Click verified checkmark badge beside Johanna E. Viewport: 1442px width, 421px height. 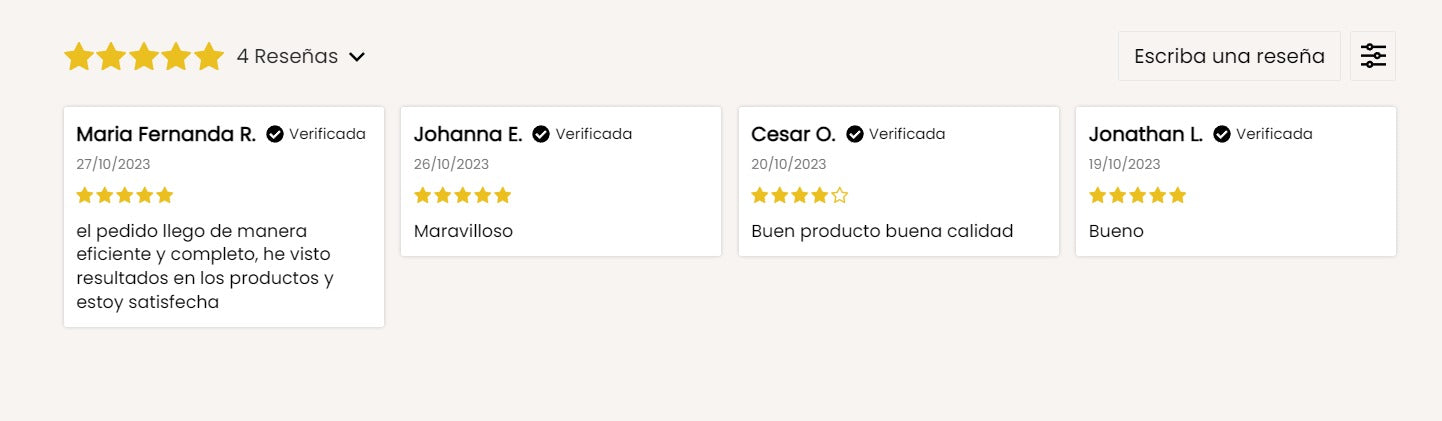point(541,134)
